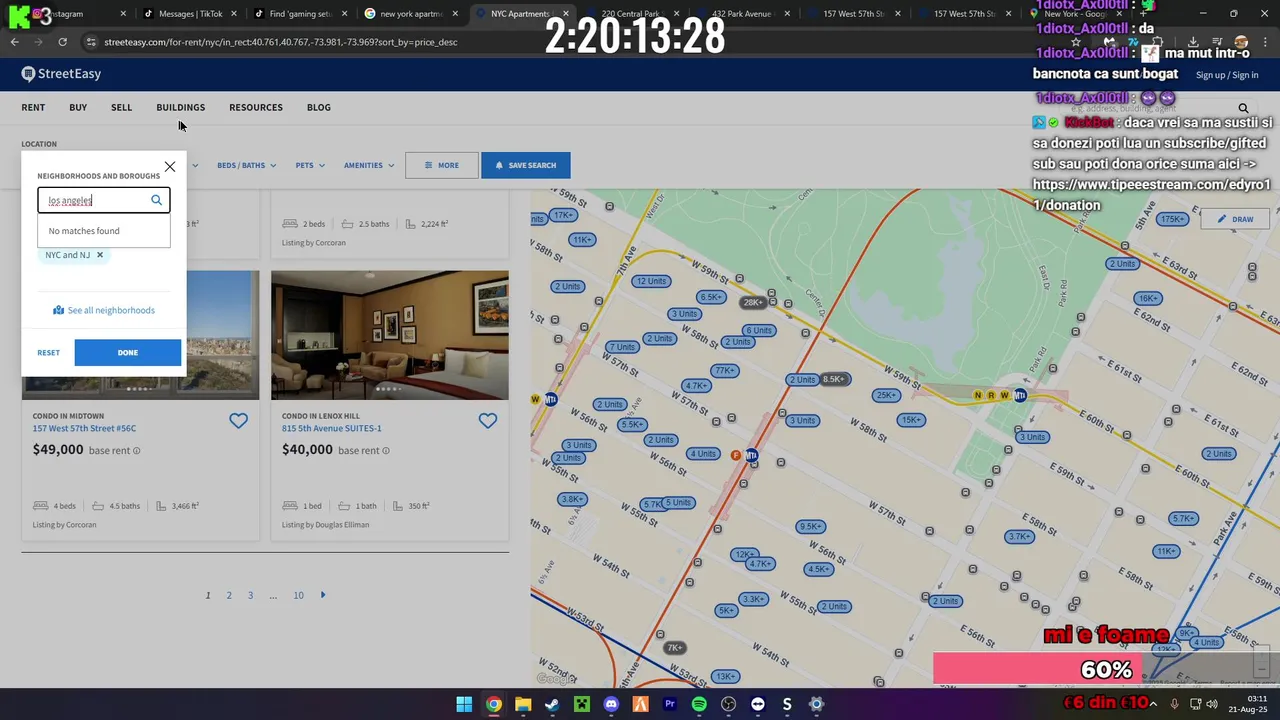This screenshot has width=1280, height=720.
Task: Click base rent info icon for $49,000 listing
Action: click(x=137, y=451)
